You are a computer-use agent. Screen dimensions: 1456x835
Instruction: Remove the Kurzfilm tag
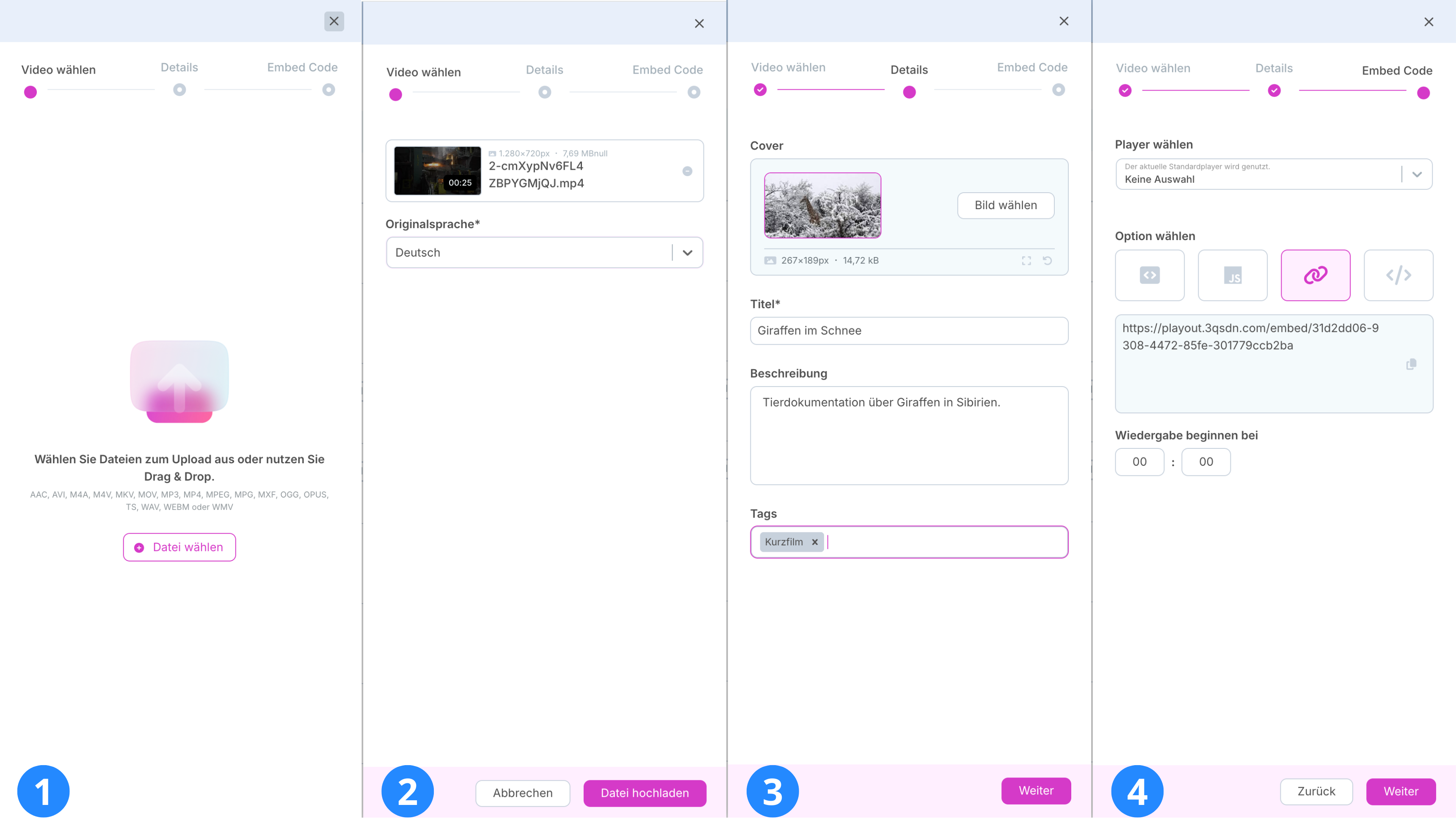click(815, 542)
